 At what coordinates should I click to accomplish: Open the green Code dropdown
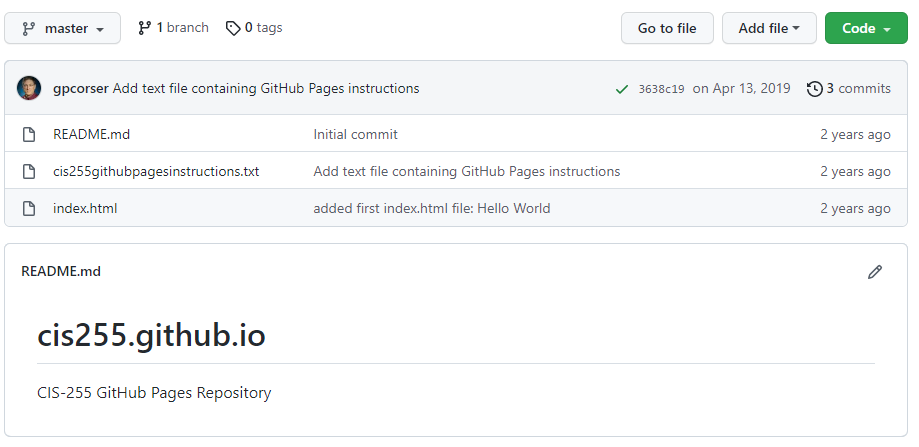click(x=865, y=28)
